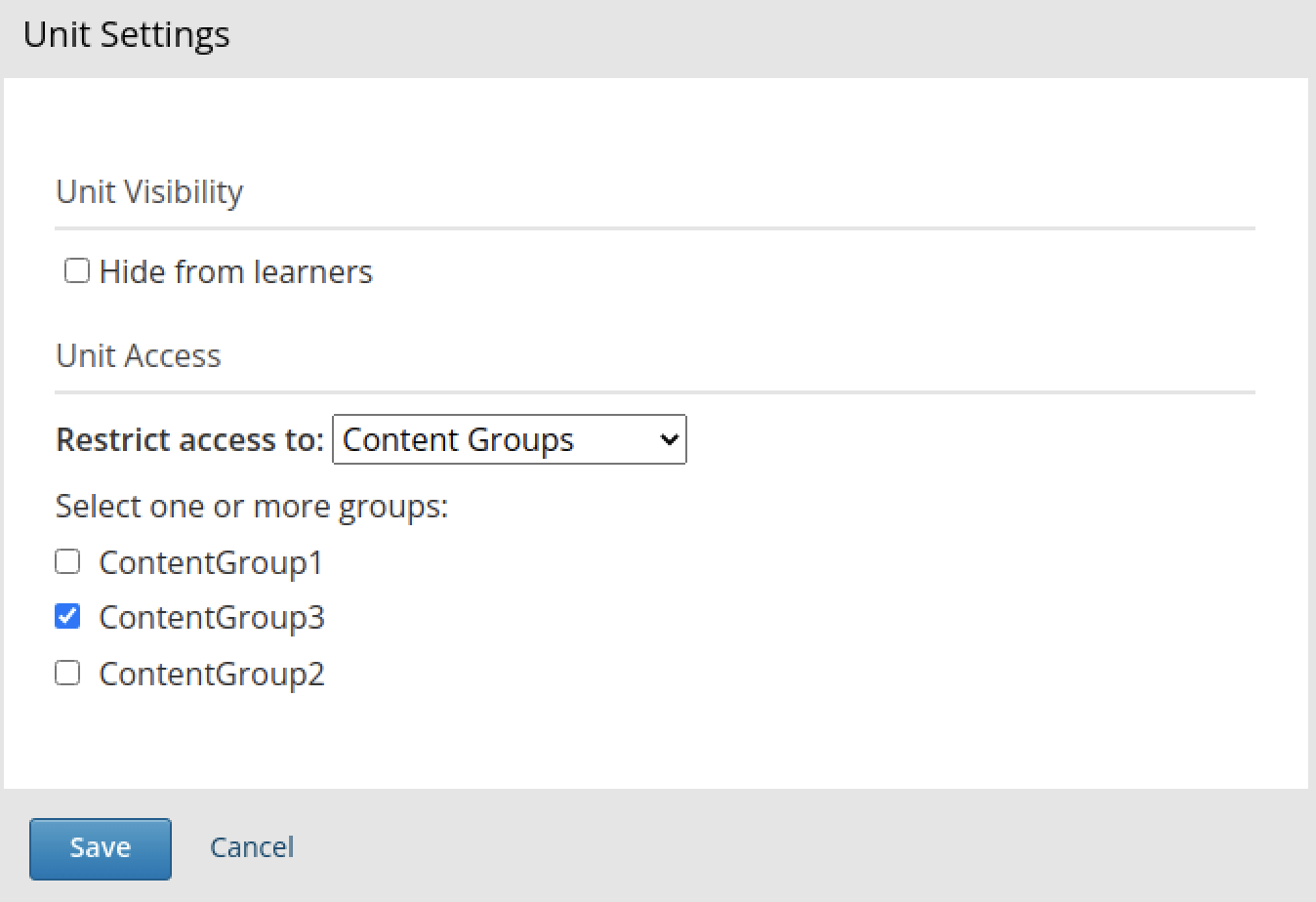Uncheck the ContentGroup3 checkbox

(67, 617)
